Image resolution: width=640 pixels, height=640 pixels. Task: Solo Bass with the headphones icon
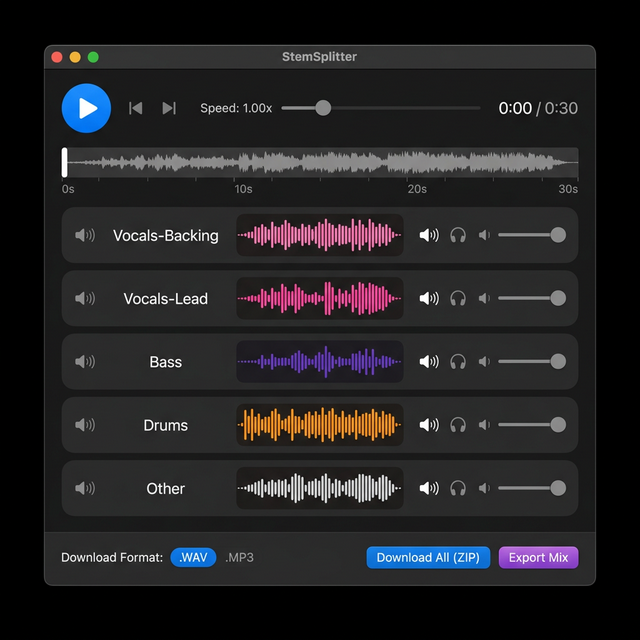(458, 362)
